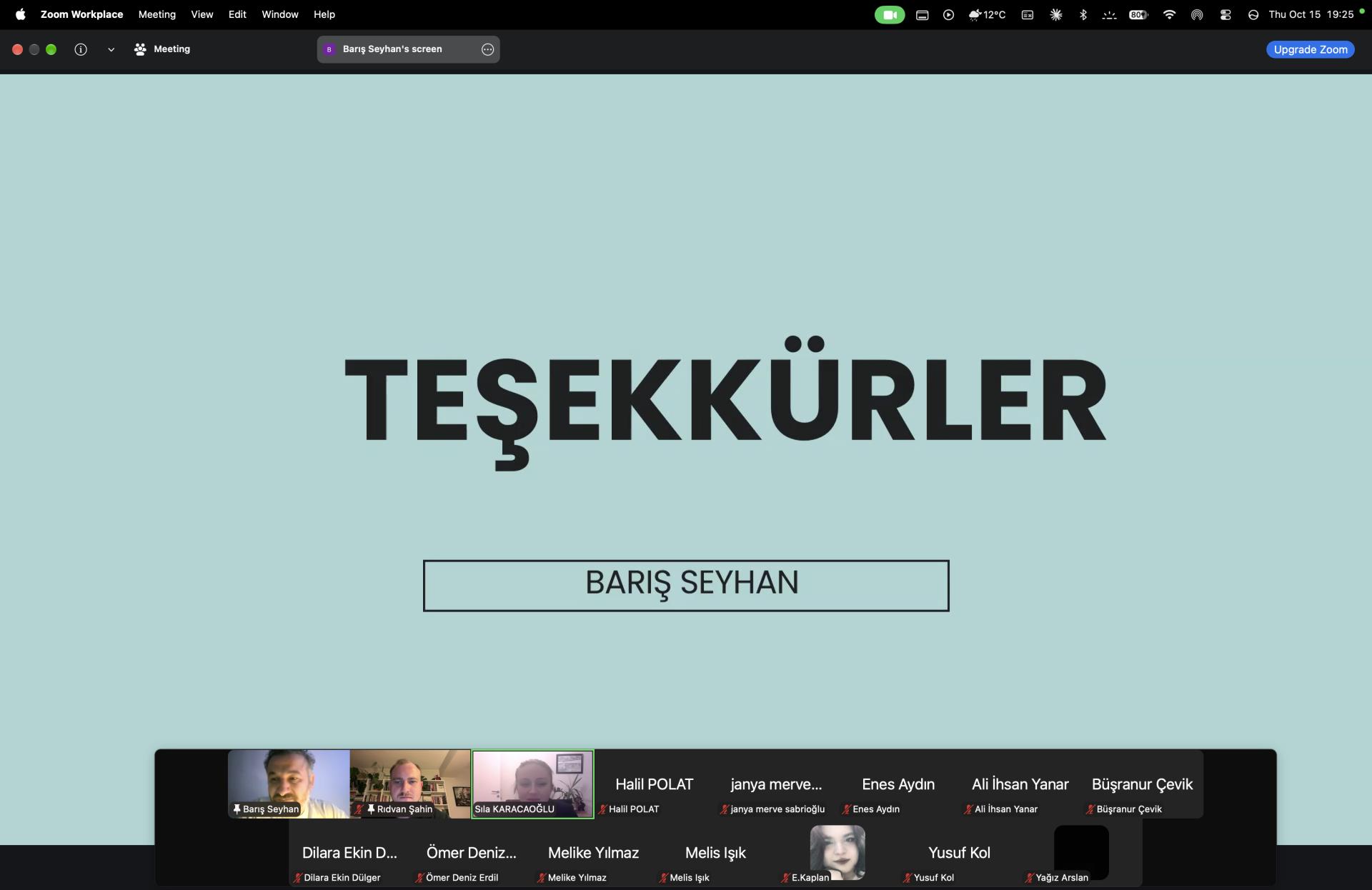Select the janya merve sabrioğlu tile

click(x=777, y=784)
